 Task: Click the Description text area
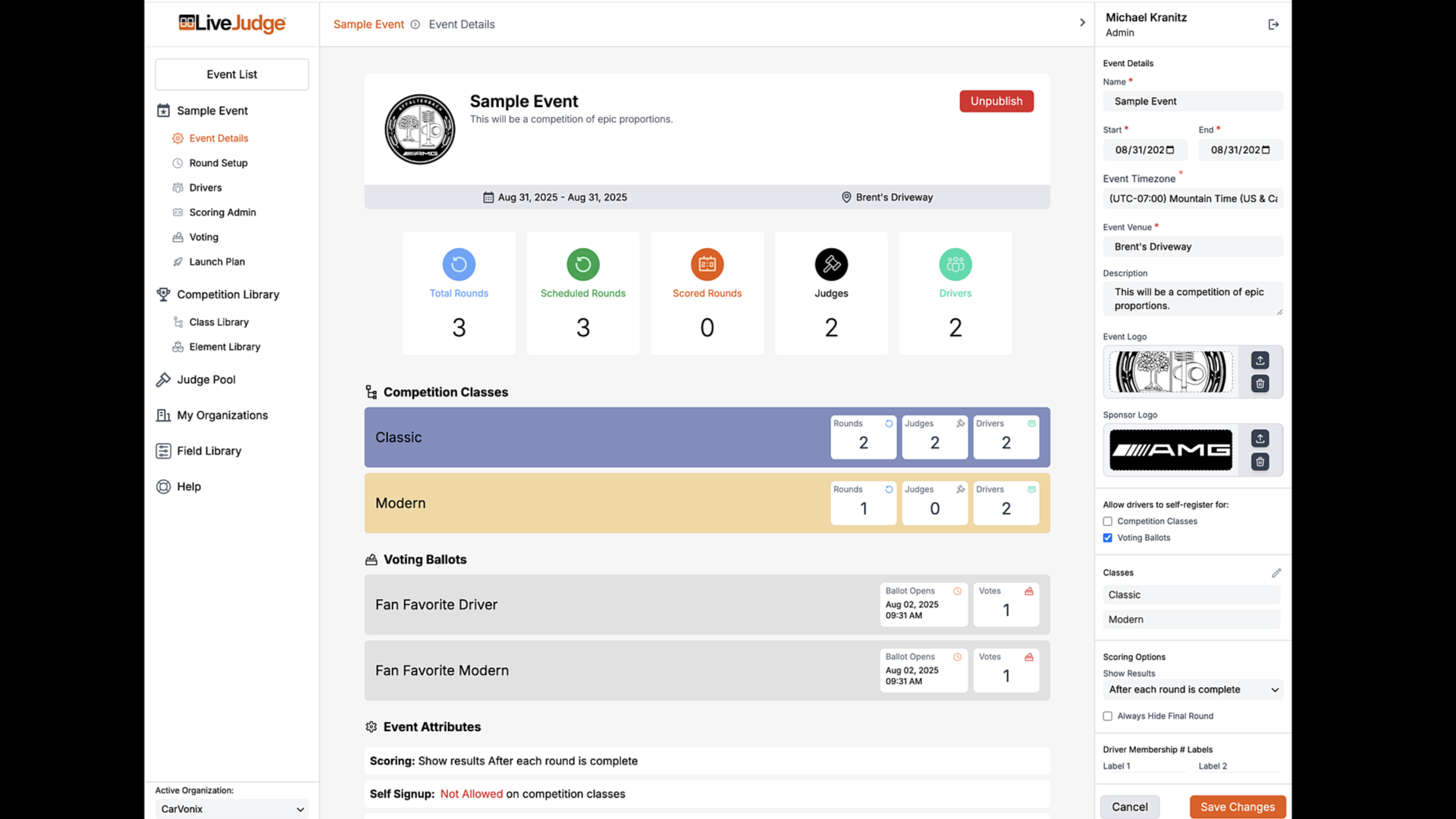point(1193,299)
